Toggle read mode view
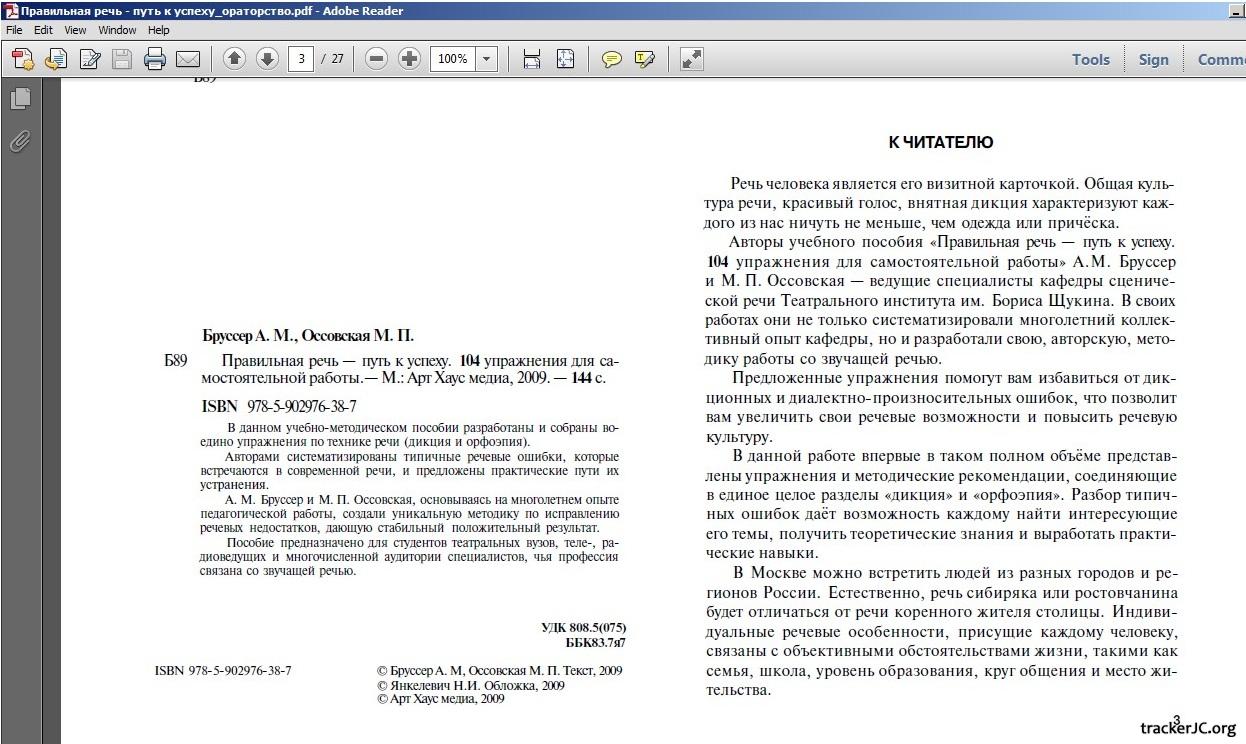The height and width of the screenshot is (744, 1246). 691,59
